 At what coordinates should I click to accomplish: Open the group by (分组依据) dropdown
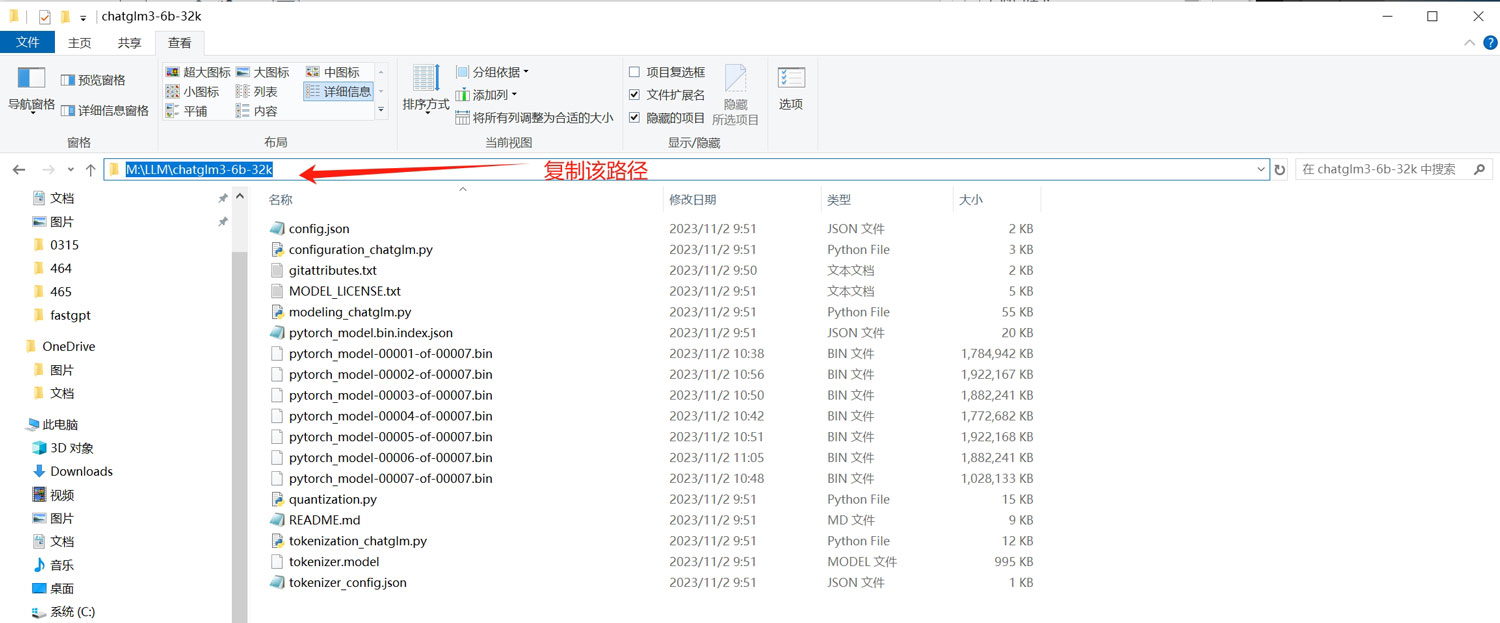point(492,72)
